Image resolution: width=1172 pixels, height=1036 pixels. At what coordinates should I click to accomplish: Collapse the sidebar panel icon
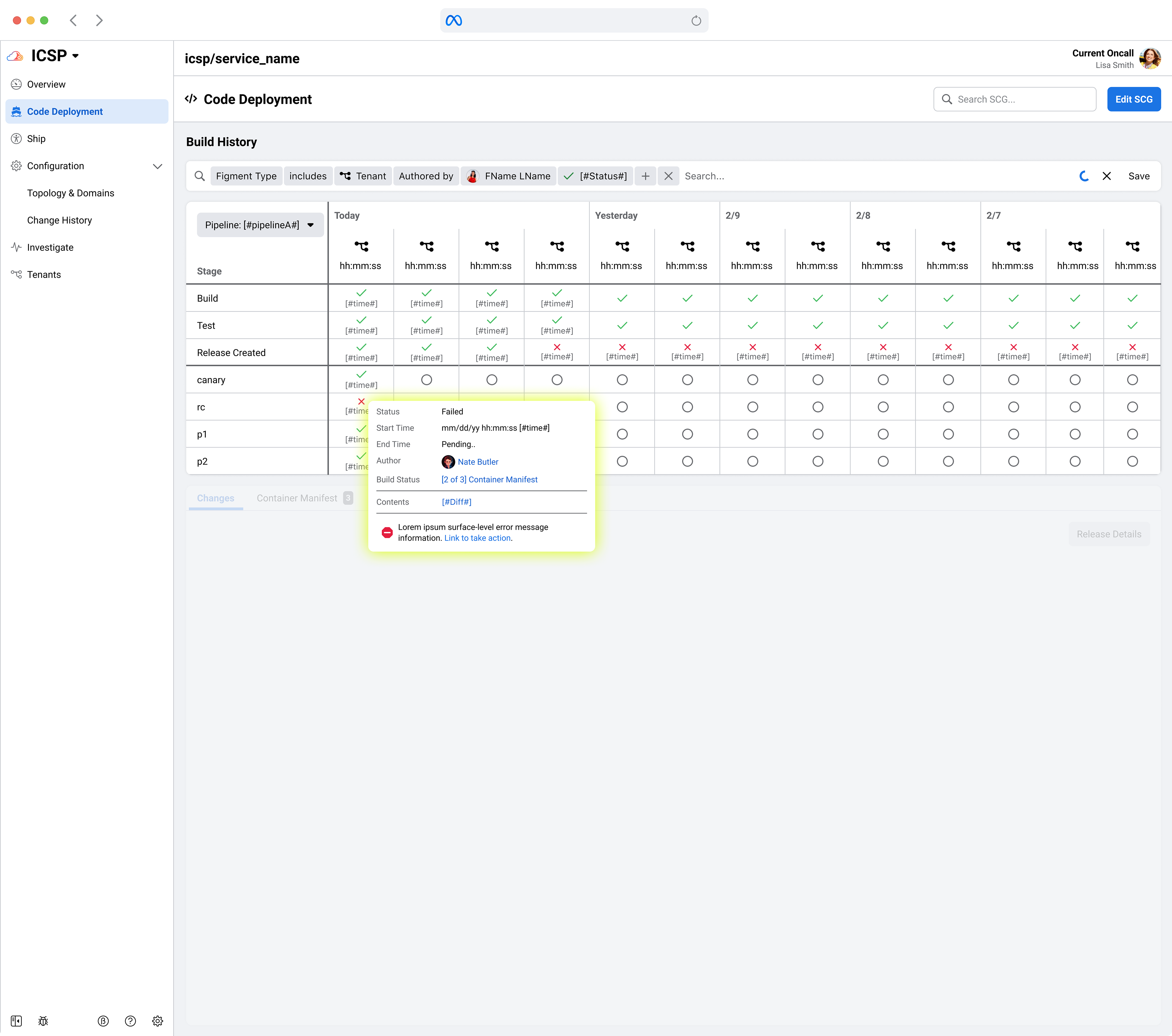click(16, 1020)
